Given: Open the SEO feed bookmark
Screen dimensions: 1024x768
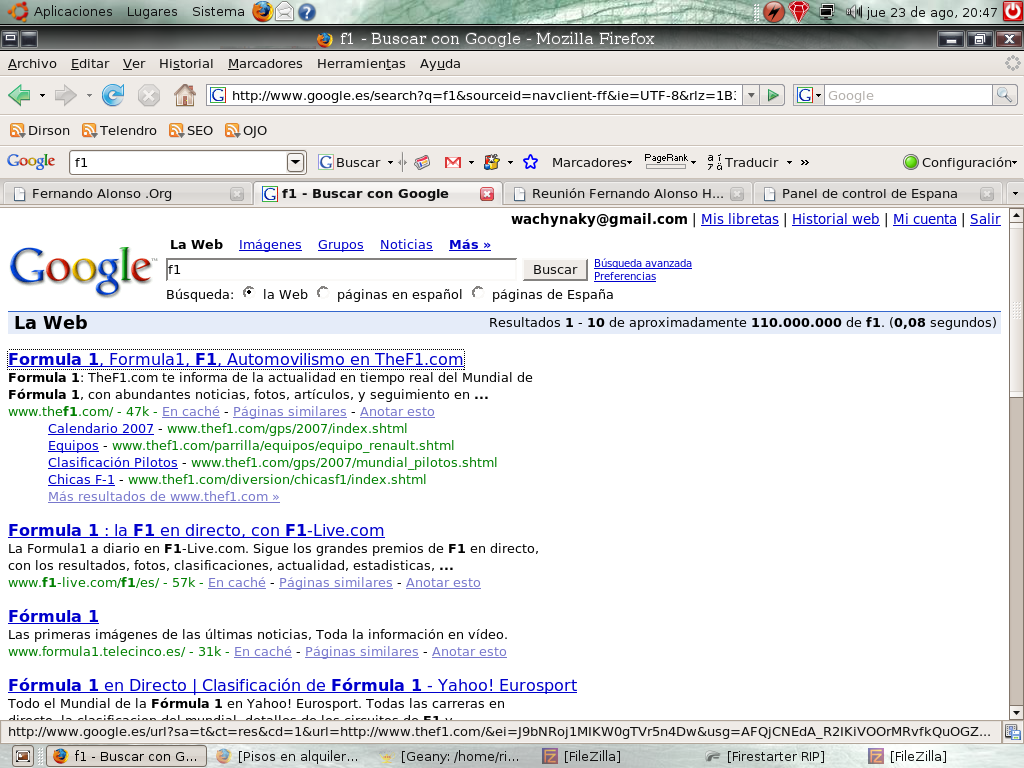Looking at the screenshot, I should pyautogui.click(x=191, y=131).
